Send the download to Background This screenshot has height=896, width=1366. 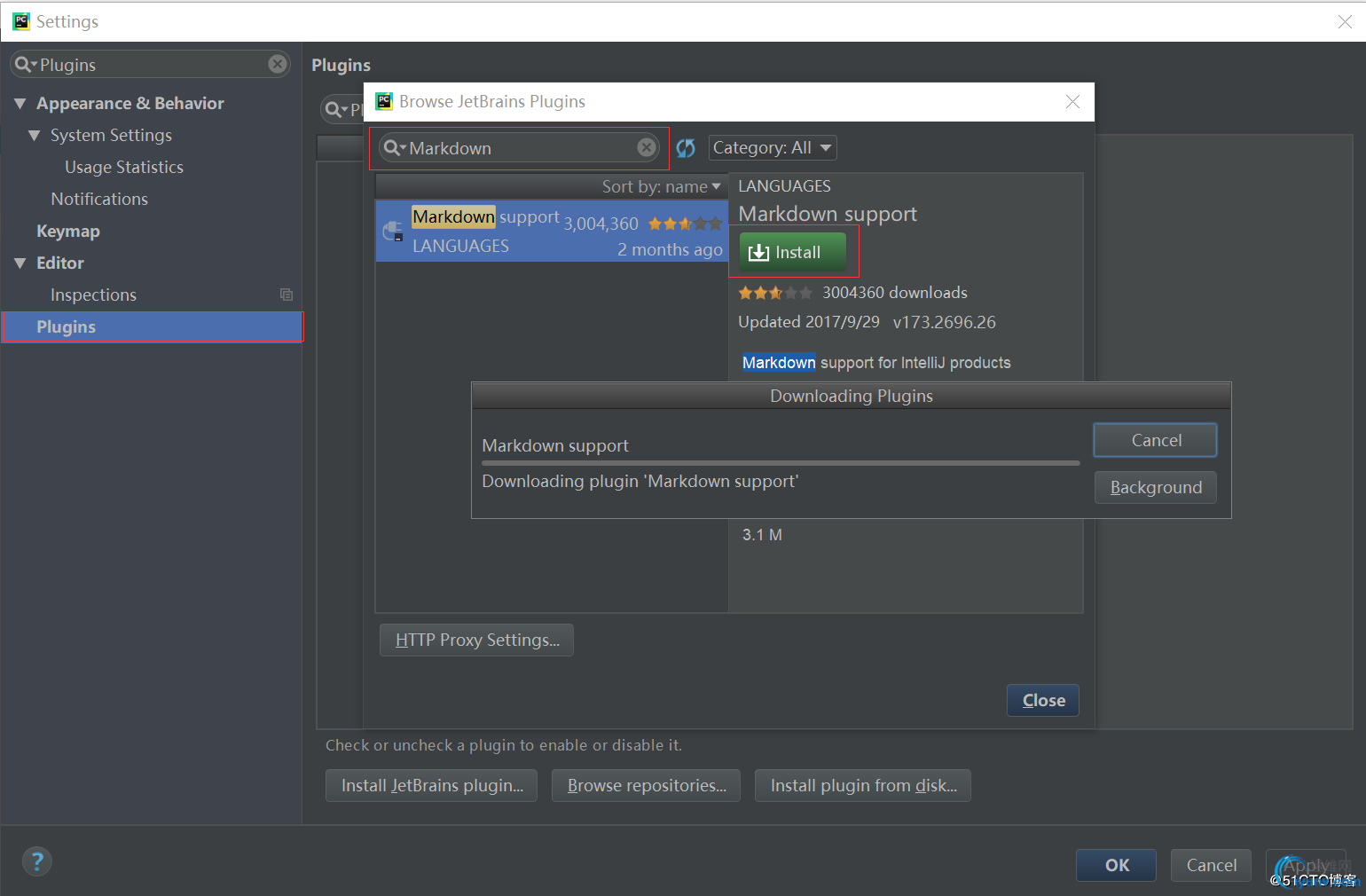pos(1155,487)
